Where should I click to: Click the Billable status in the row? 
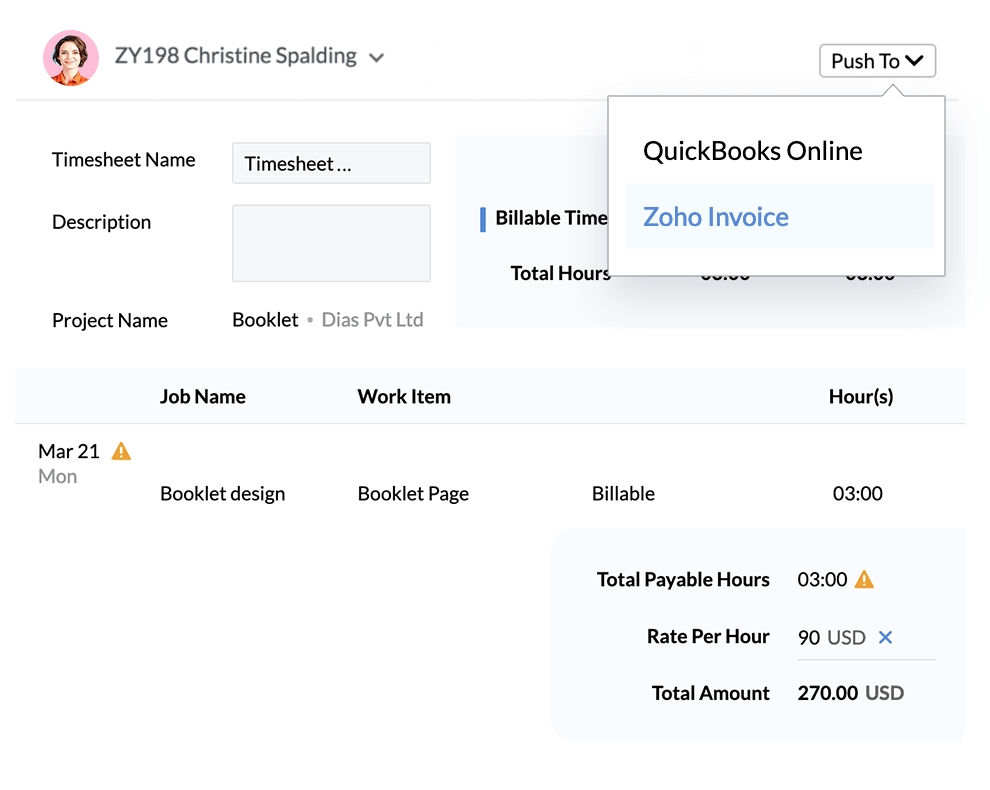point(623,494)
